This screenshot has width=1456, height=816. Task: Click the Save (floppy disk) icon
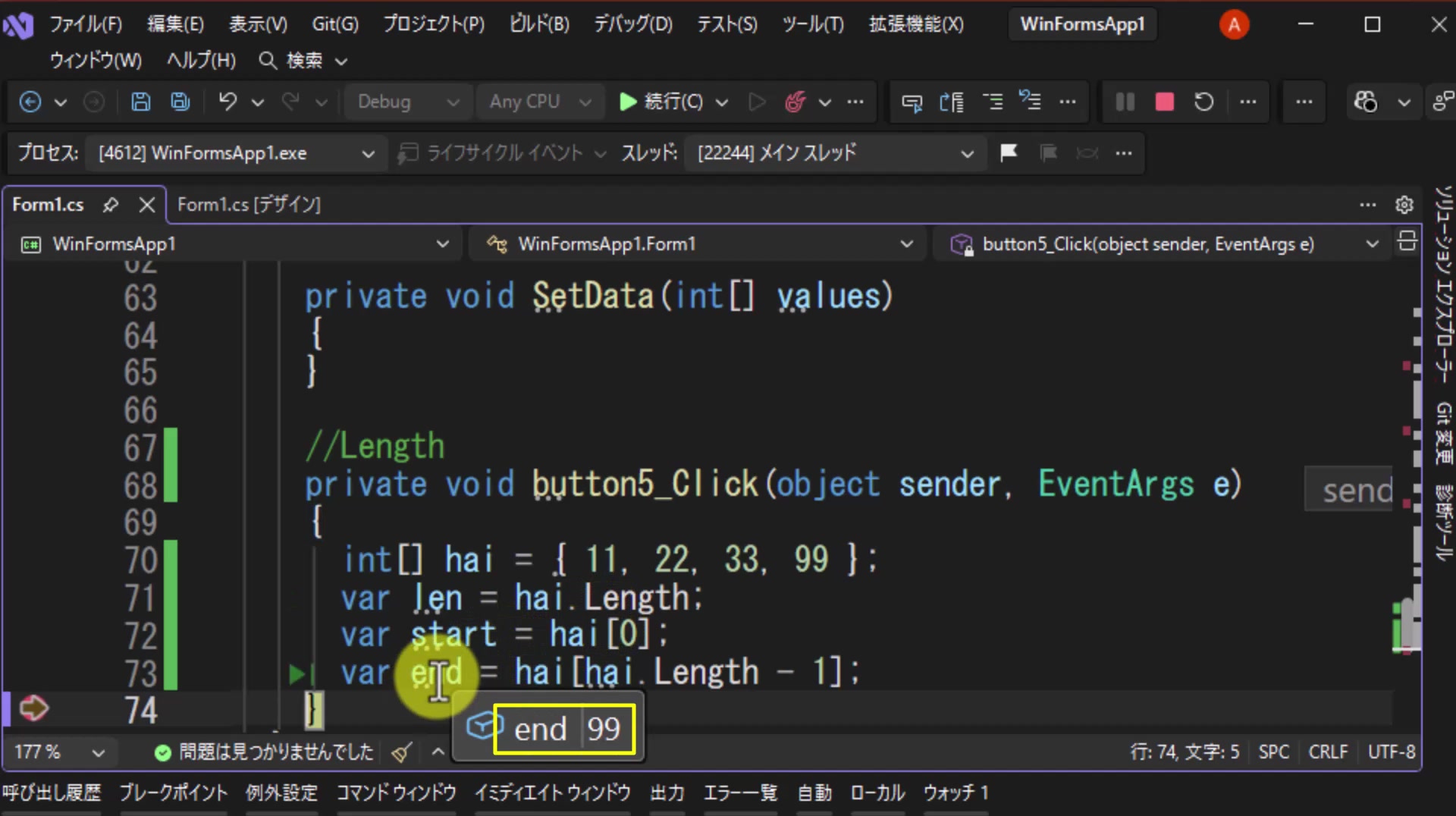coord(140,102)
